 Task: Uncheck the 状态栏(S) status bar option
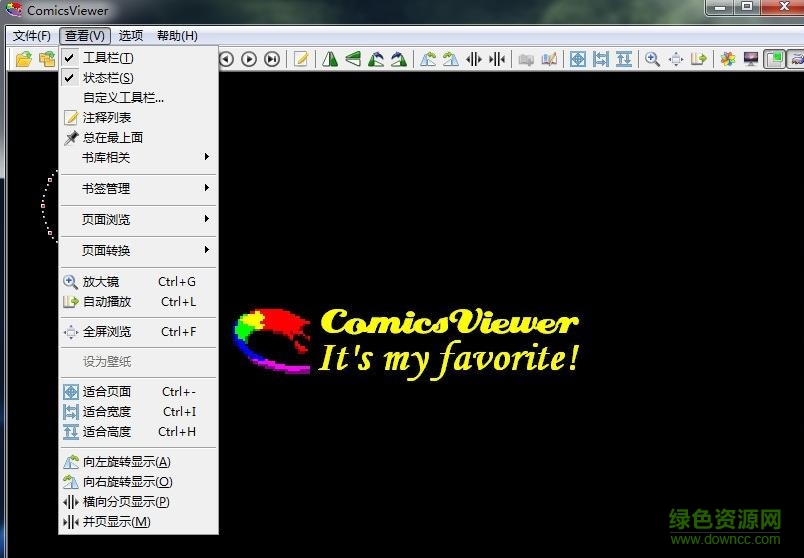pos(108,77)
